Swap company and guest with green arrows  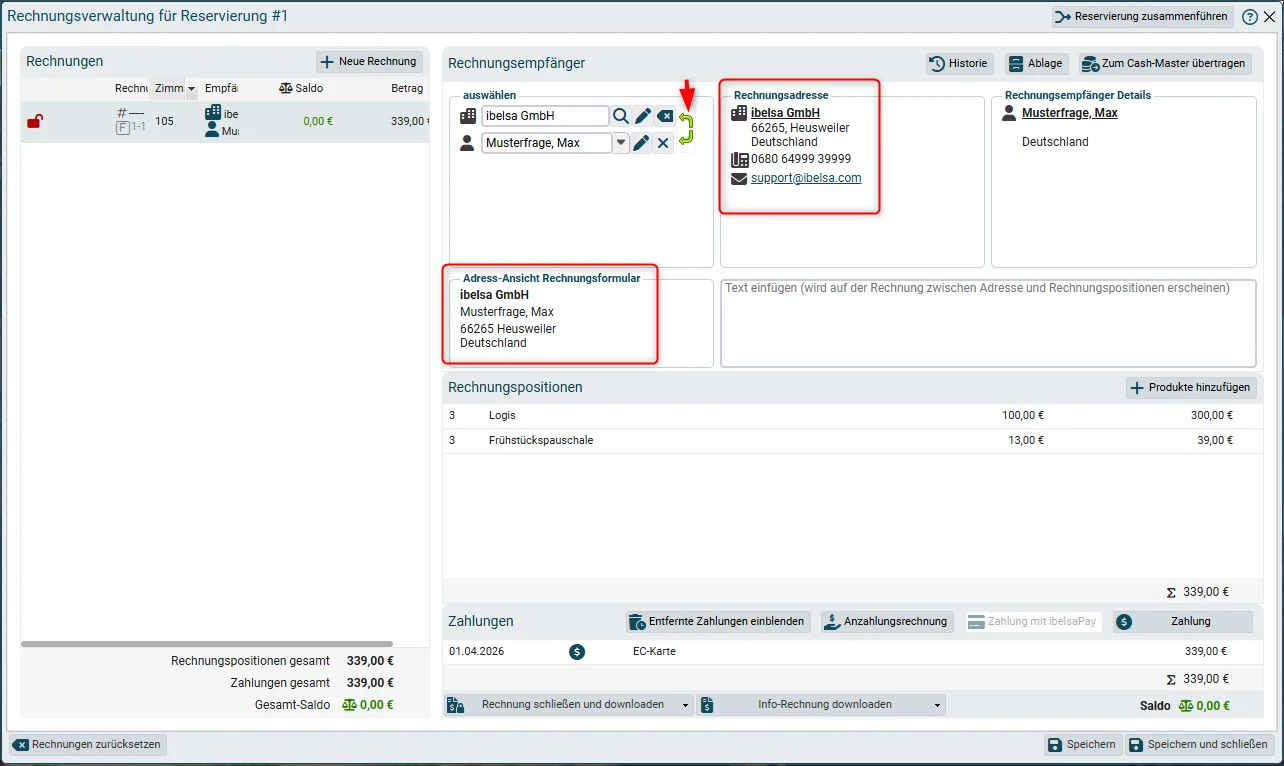coord(686,129)
